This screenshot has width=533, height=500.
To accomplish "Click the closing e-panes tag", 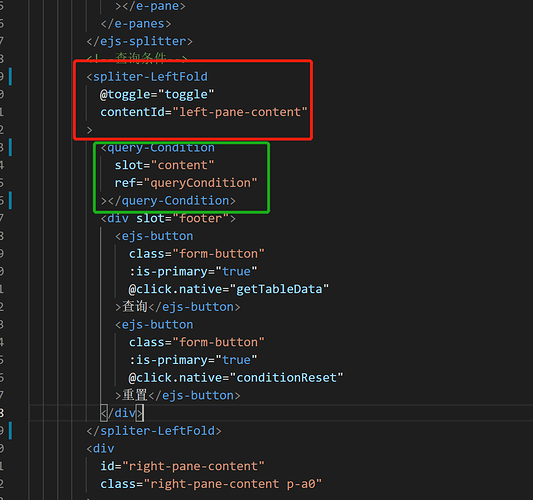I will pyautogui.click(x=136, y=23).
